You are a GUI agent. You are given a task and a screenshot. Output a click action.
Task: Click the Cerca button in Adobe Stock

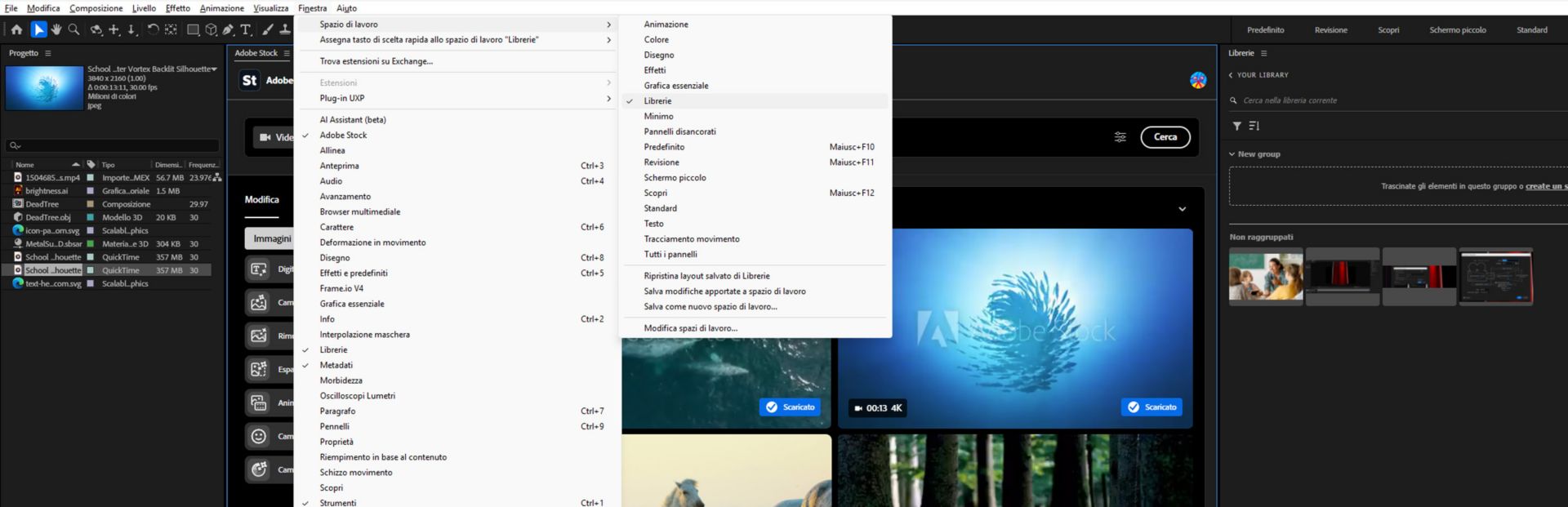coord(1165,137)
